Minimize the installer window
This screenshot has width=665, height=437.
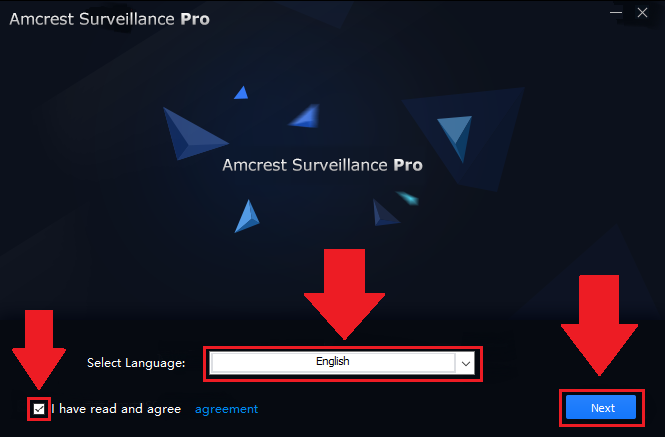click(x=616, y=13)
